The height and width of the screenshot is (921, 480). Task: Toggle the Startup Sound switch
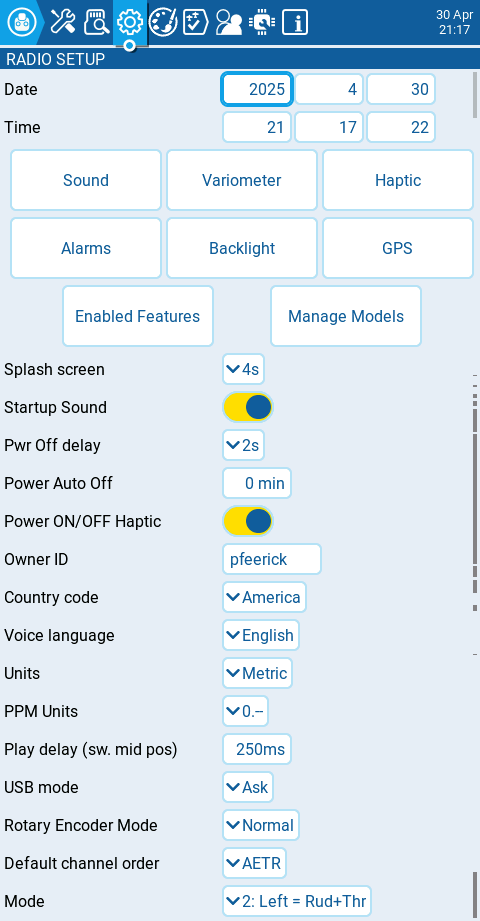[248, 407]
